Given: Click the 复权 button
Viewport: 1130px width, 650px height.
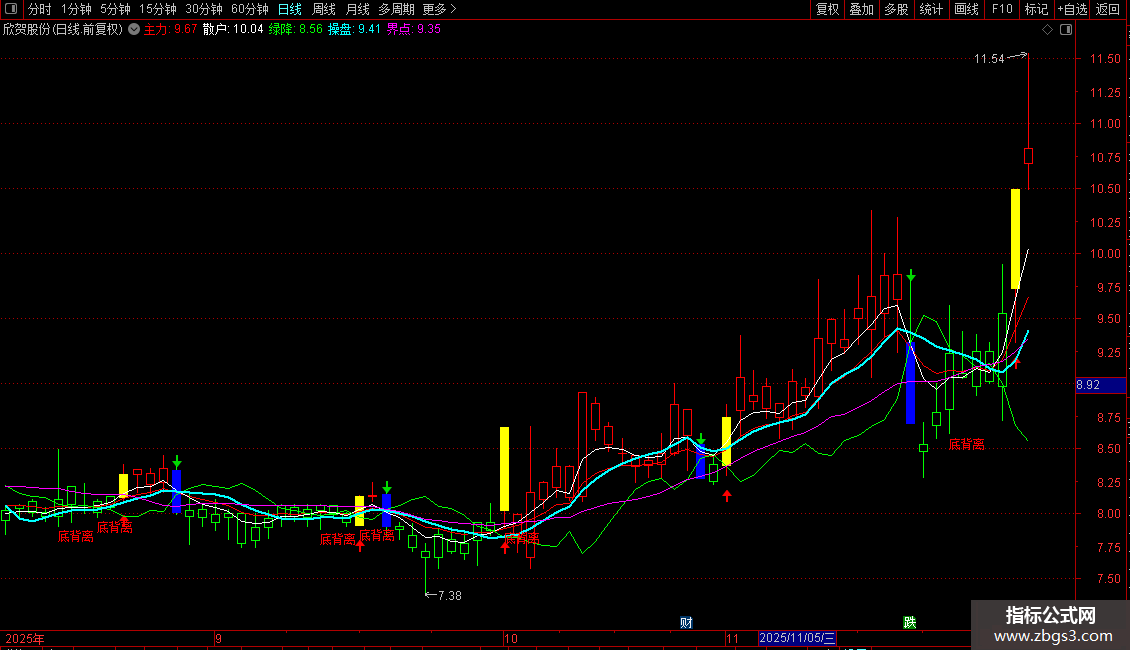Looking at the screenshot, I should pyautogui.click(x=827, y=9).
